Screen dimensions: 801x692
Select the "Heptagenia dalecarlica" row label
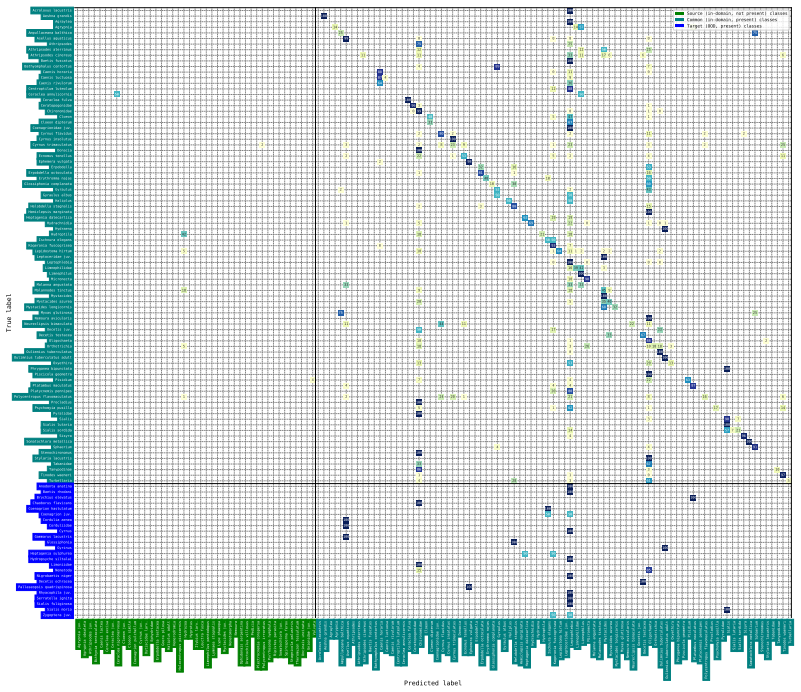coord(49,218)
